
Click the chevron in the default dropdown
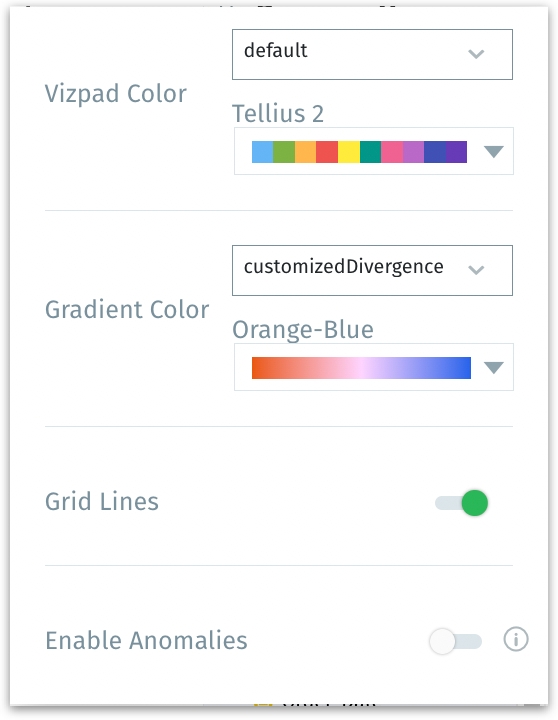476,54
